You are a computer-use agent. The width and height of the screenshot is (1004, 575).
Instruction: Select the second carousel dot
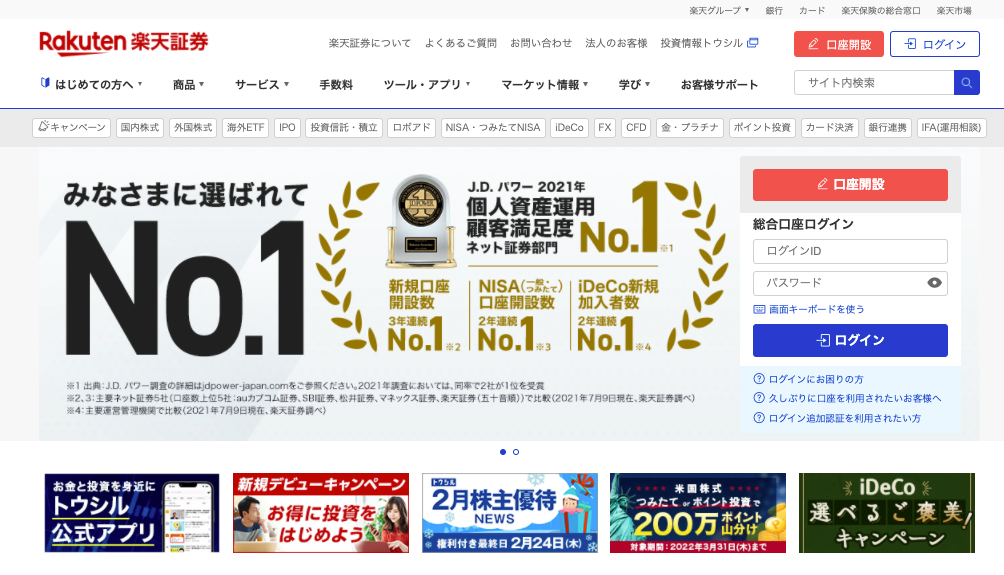click(x=516, y=452)
